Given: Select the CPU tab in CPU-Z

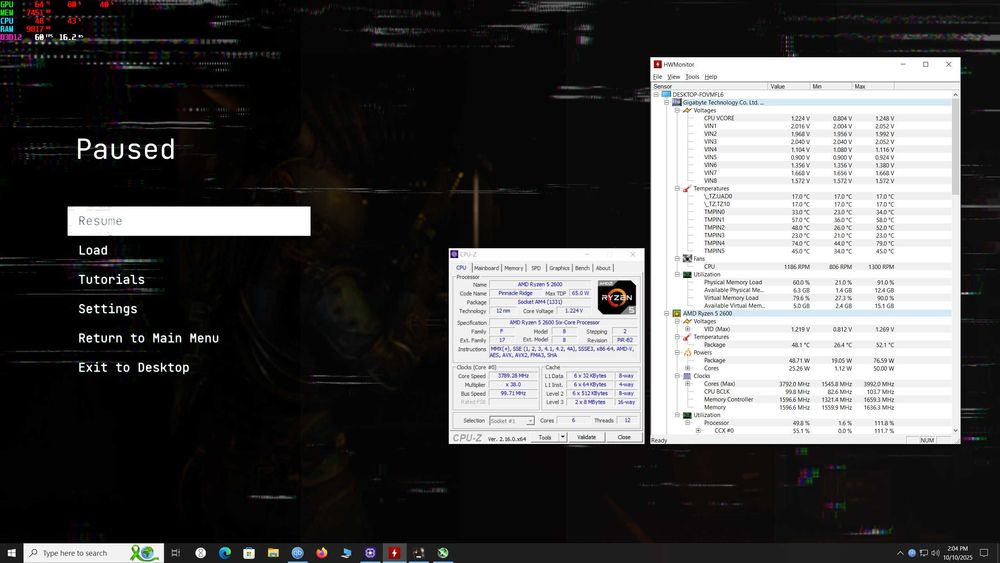Looking at the screenshot, I should point(461,268).
